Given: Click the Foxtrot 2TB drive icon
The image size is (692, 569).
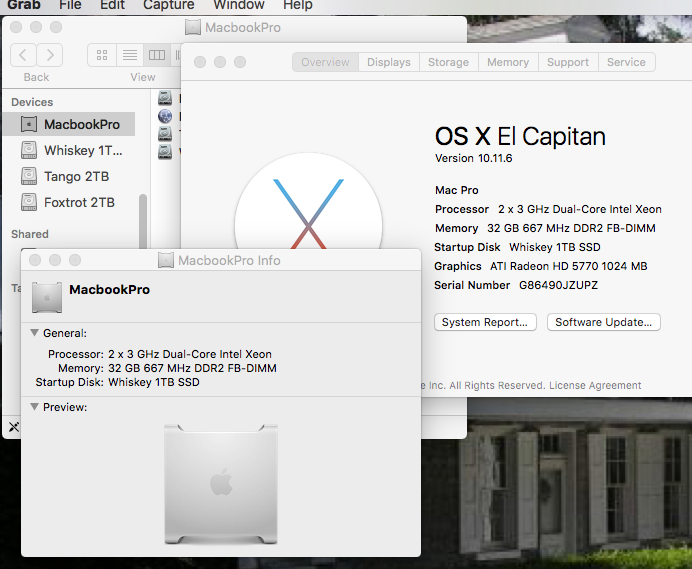Looking at the screenshot, I should pyautogui.click(x=29, y=202).
